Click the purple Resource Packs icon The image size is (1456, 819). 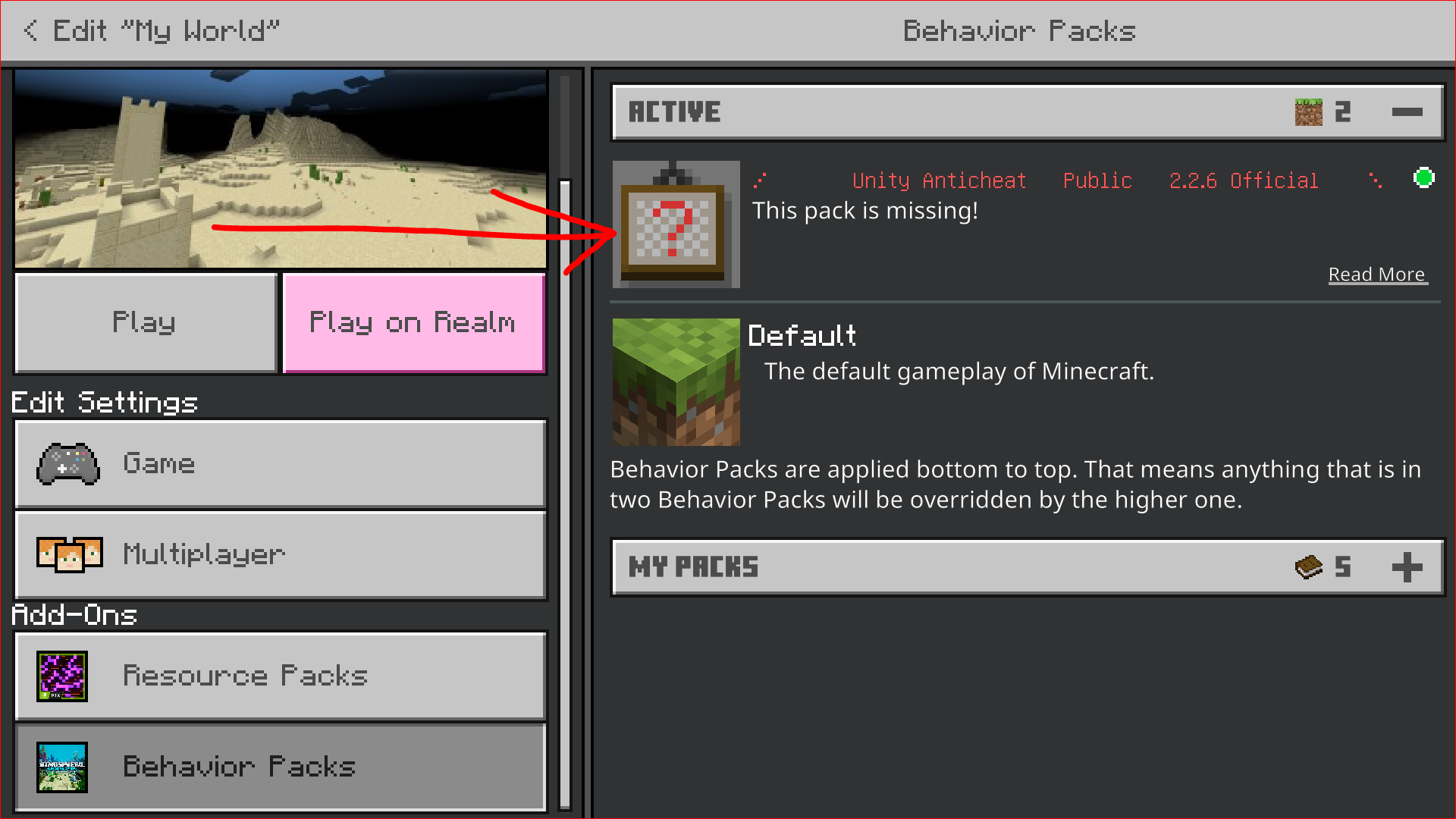62,676
